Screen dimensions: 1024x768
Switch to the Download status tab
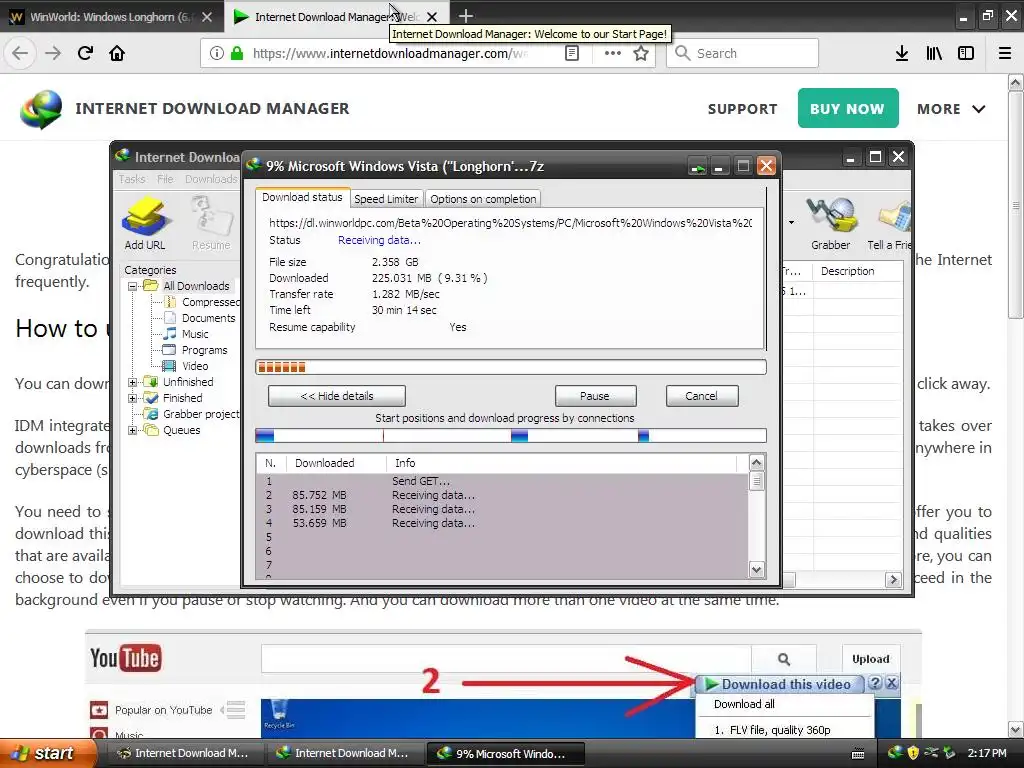(302, 197)
